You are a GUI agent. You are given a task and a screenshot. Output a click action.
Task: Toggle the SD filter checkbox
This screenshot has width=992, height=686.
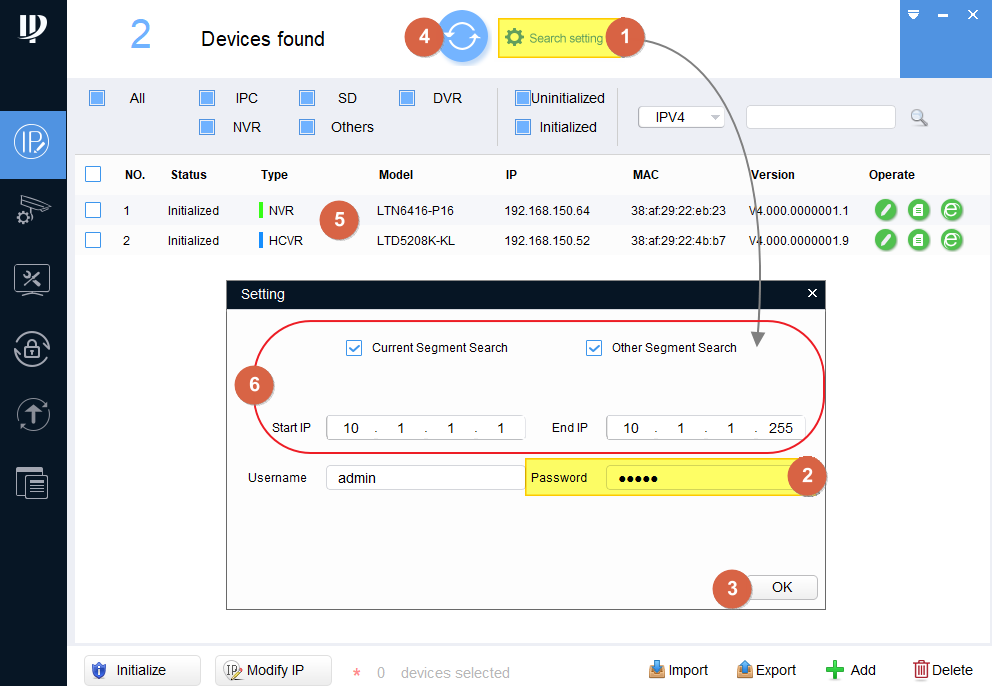pos(307,98)
